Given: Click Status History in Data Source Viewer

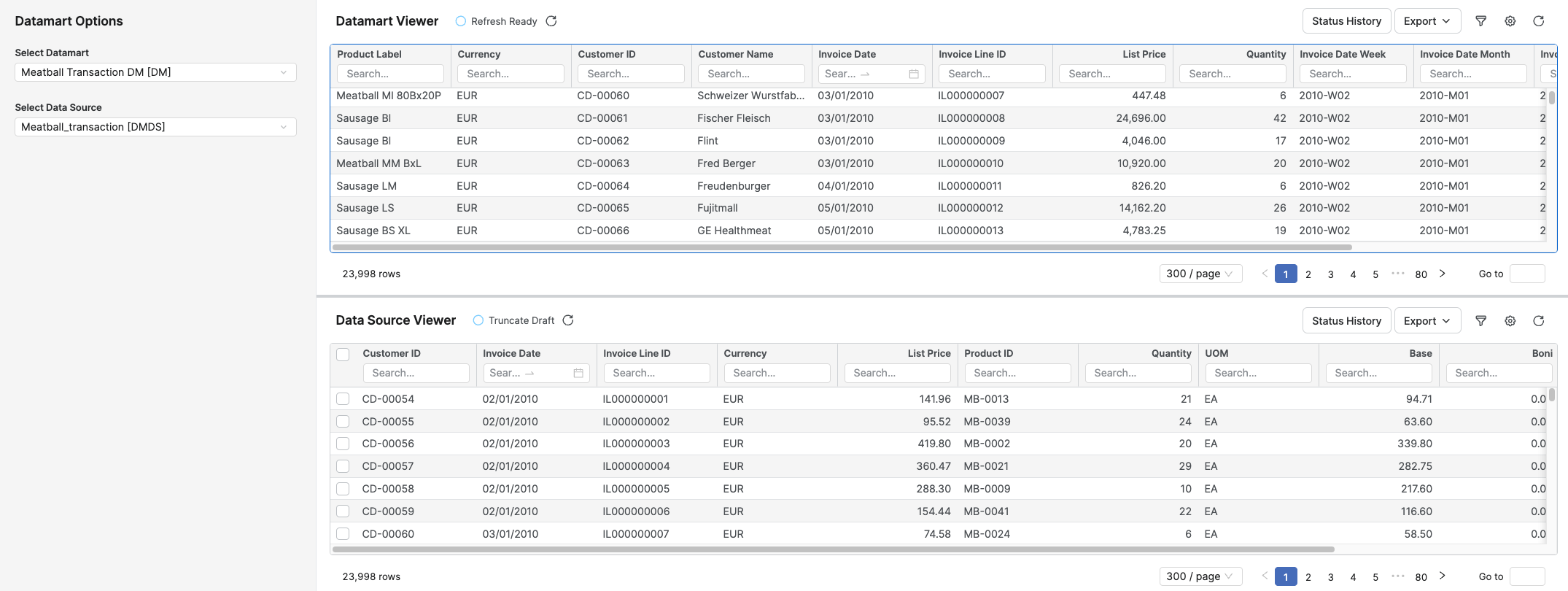Looking at the screenshot, I should pyautogui.click(x=1346, y=321).
